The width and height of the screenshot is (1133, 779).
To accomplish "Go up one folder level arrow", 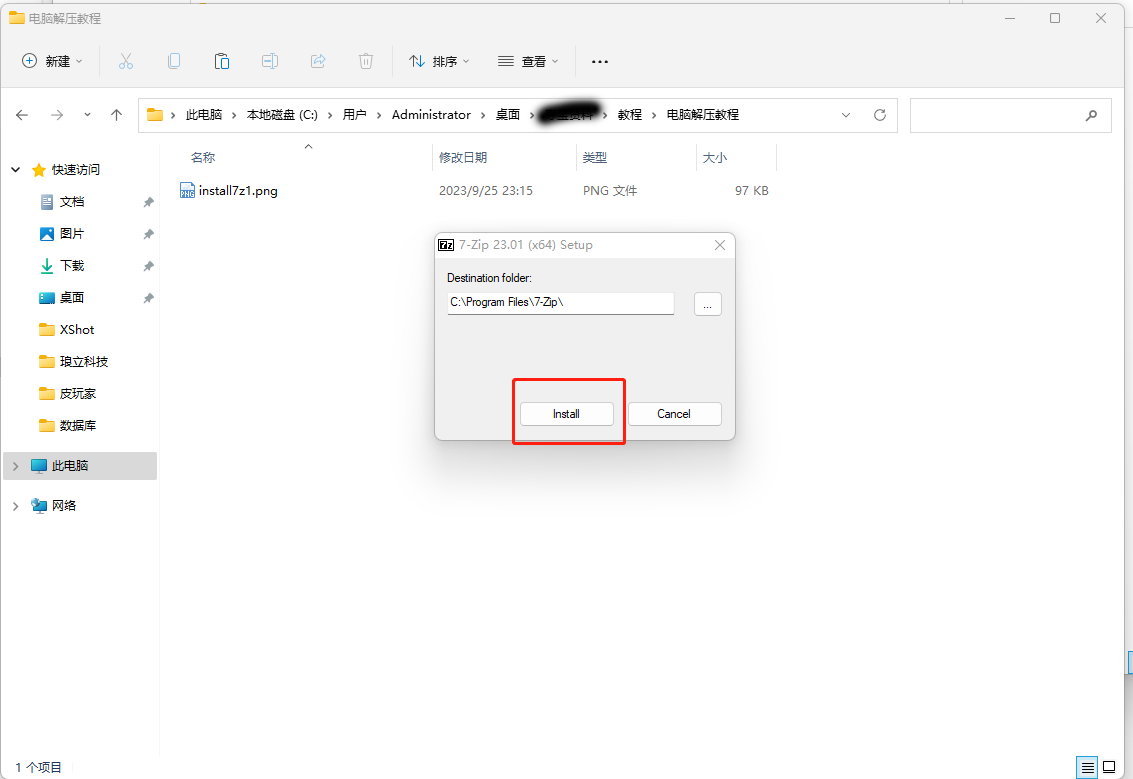I will point(116,115).
